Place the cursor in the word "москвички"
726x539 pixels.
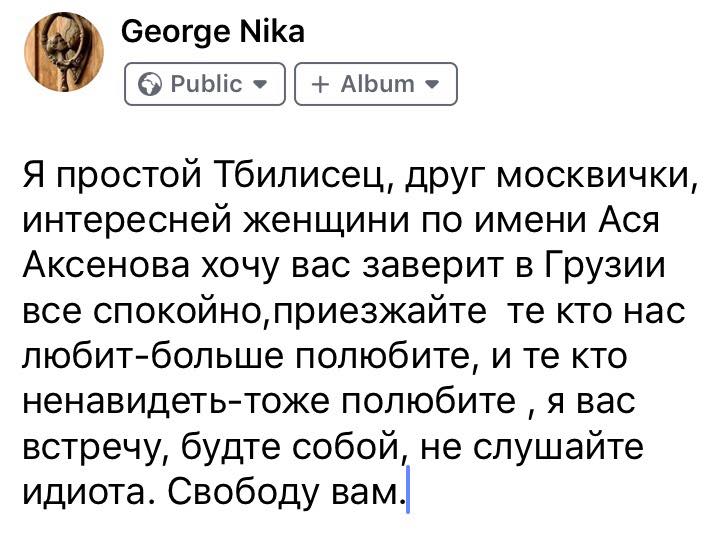coord(596,176)
